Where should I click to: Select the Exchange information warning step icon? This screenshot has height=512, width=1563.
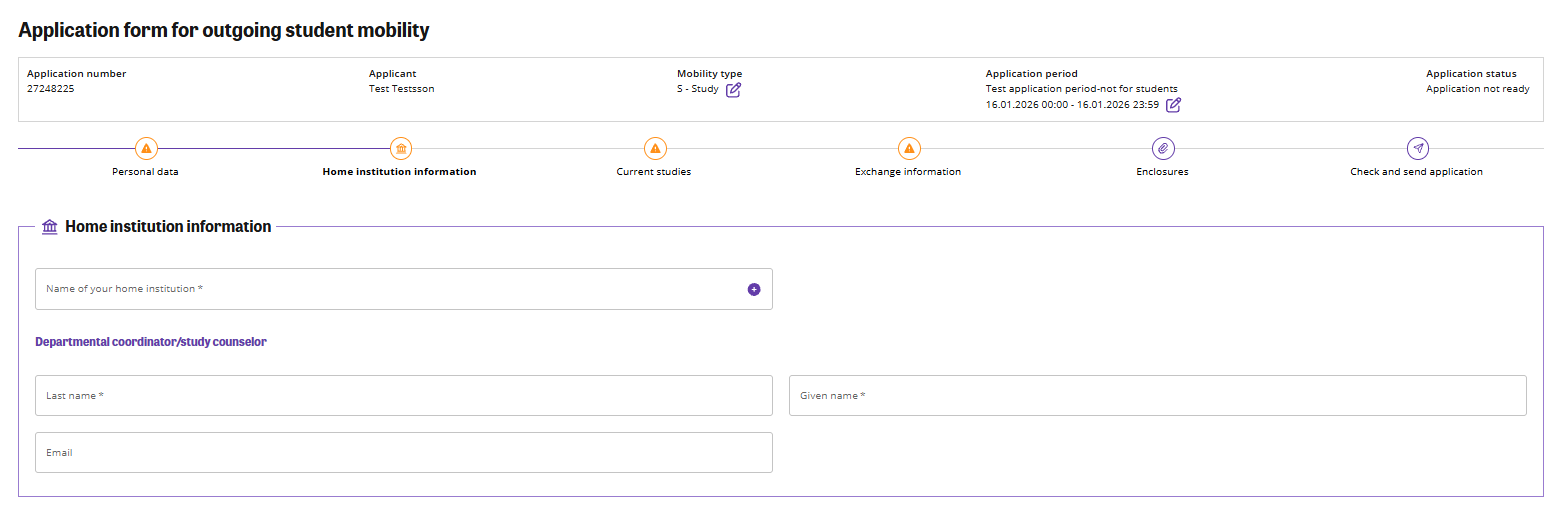coord(908,149)
